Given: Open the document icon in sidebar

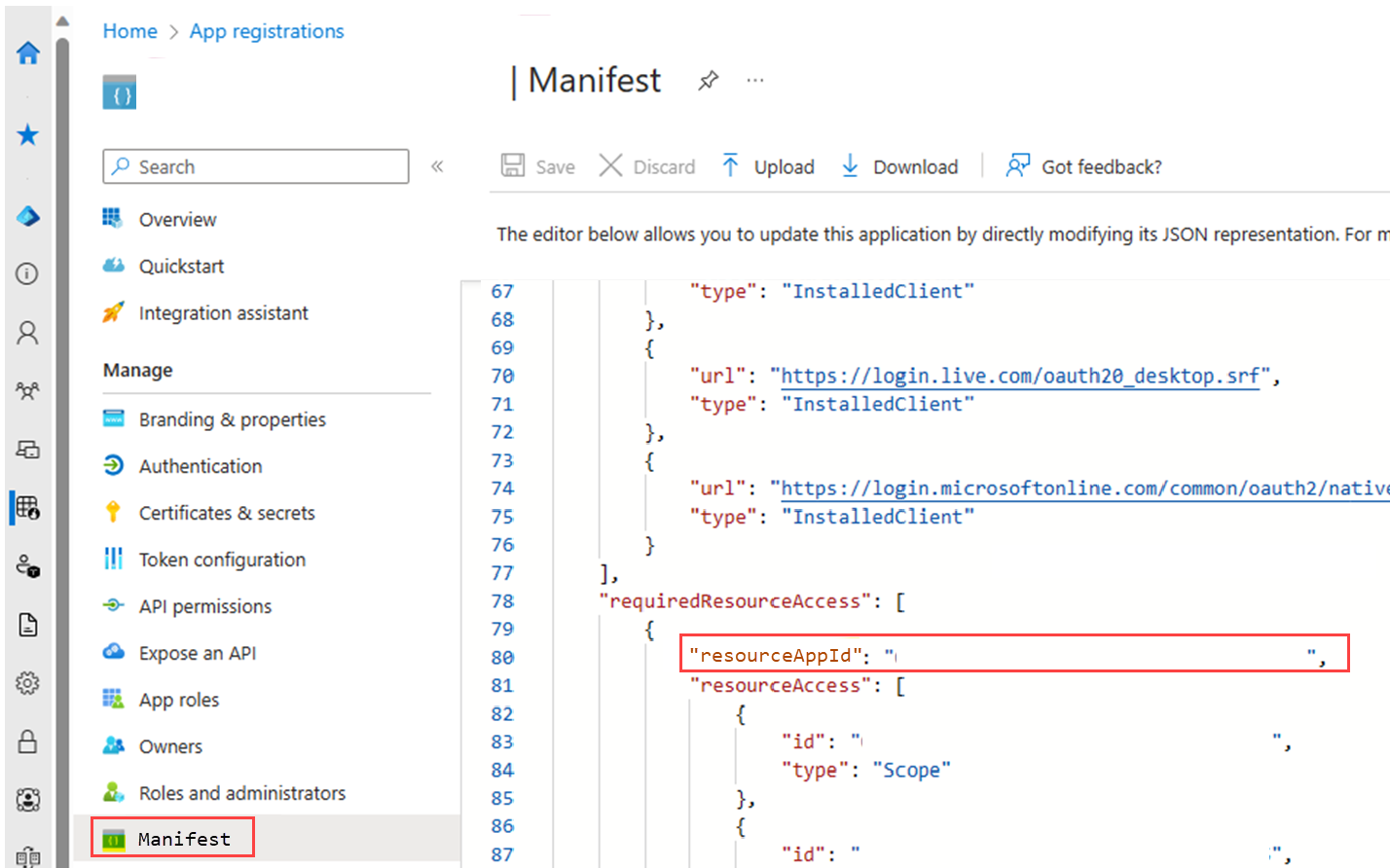Looking at the screenshot, I should pos(27,625).
